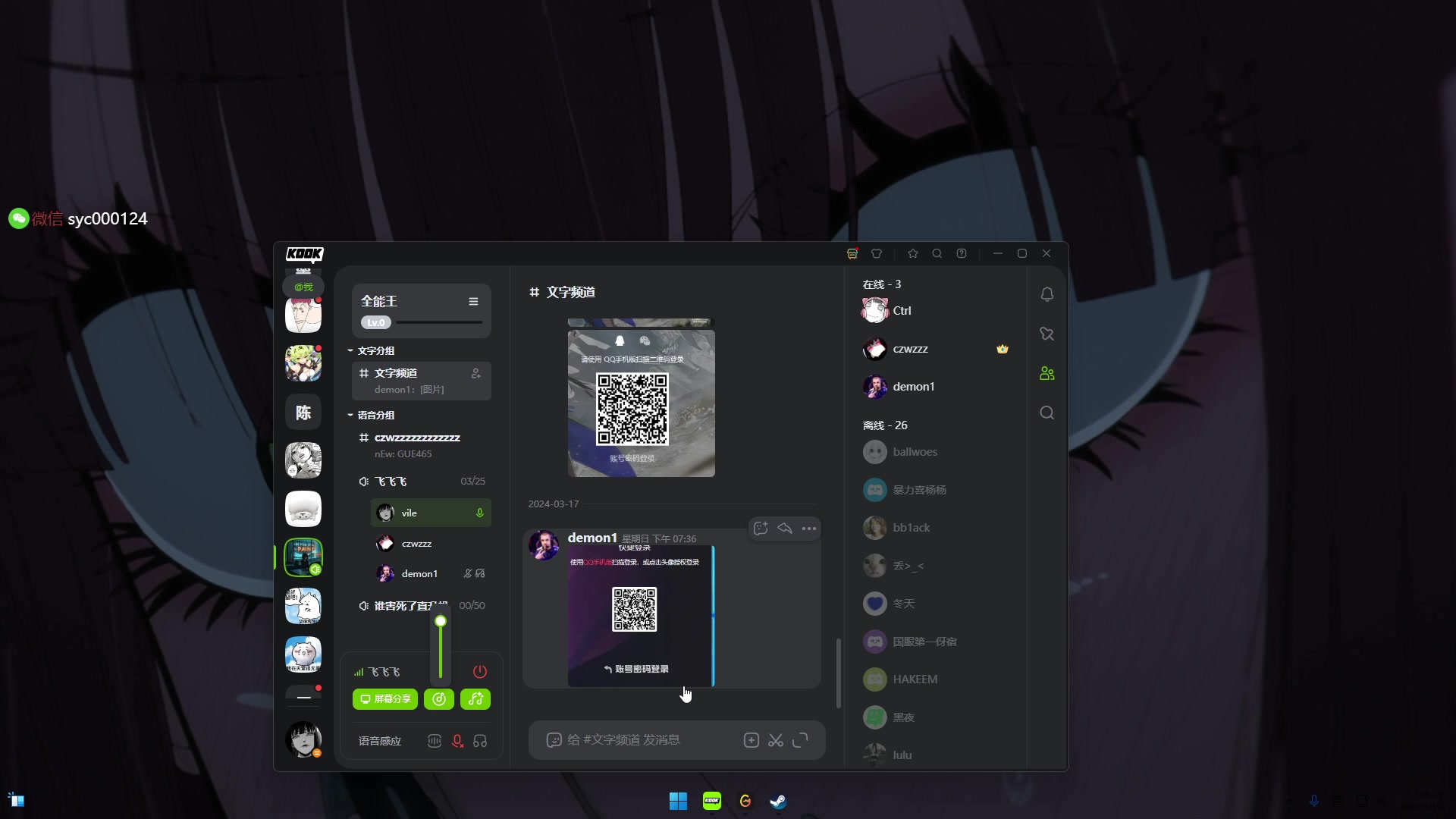Viewport: 1456px width, 819px height.
Task: Click offline member HAKEEM
Action: [x=936, y=679]
